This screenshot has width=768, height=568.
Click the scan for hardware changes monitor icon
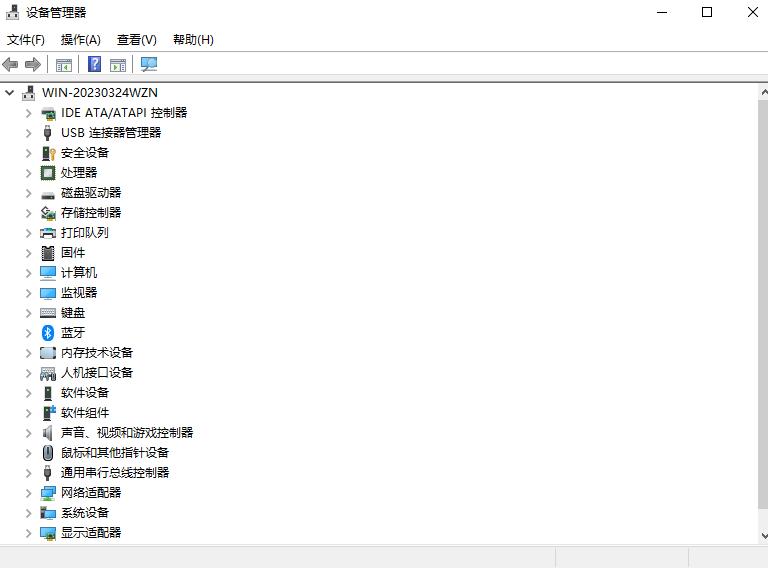[149, 64]
